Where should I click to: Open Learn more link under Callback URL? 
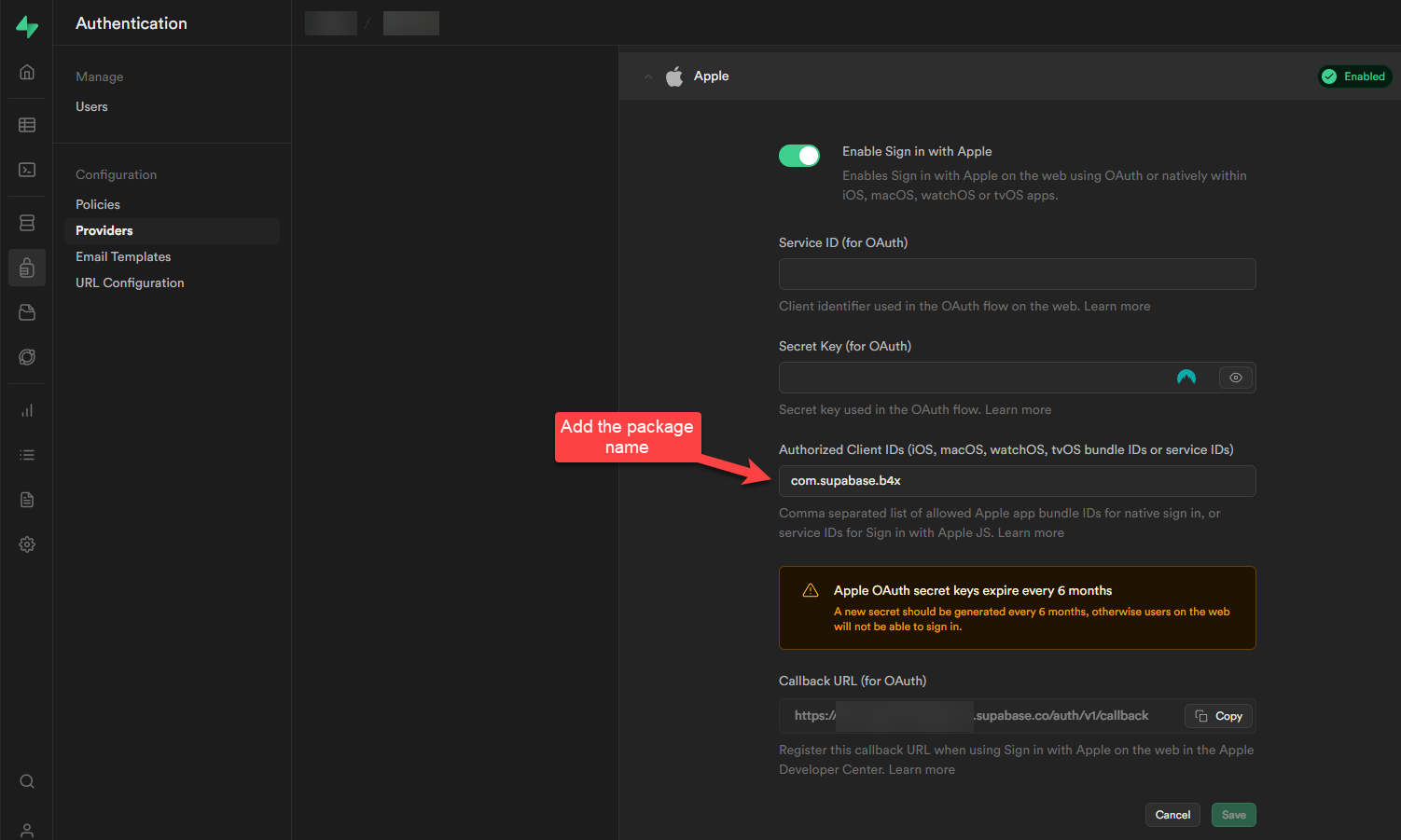922,769
